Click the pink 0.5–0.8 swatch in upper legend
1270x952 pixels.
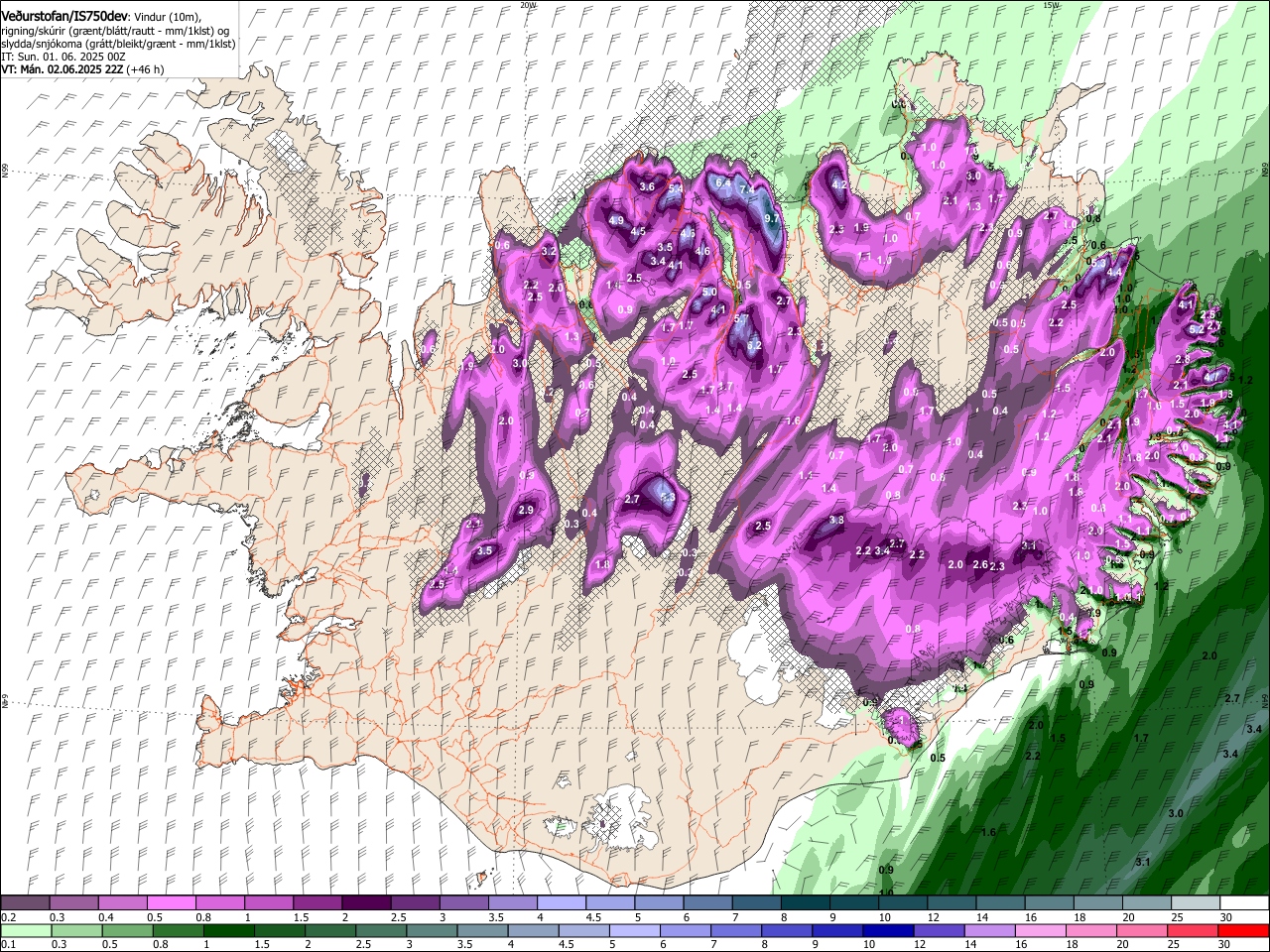pos(172,903)
